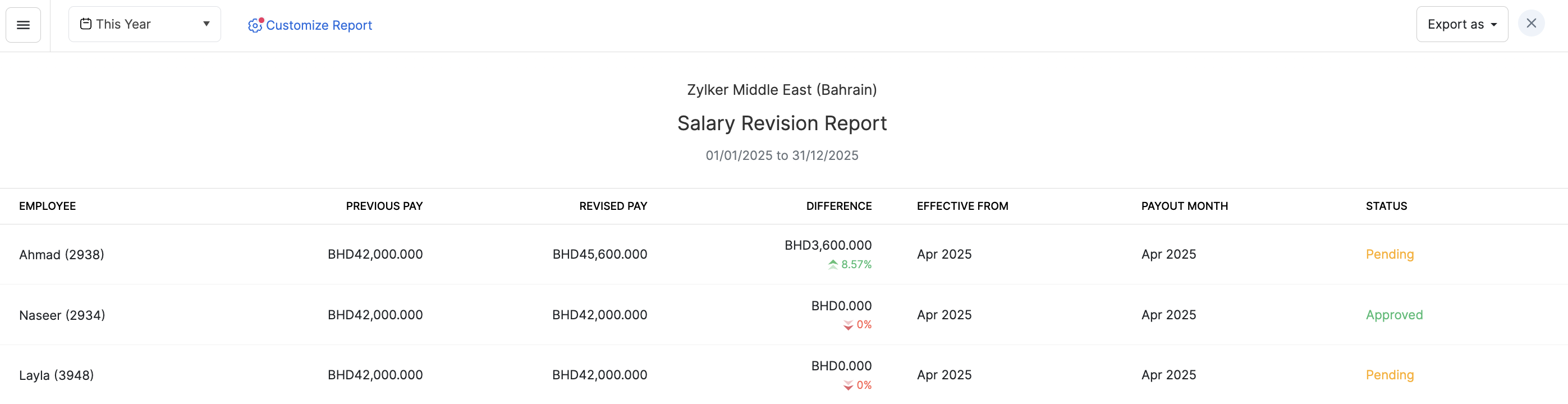Open employee Ahmad (2938) row

click(62, 255)
